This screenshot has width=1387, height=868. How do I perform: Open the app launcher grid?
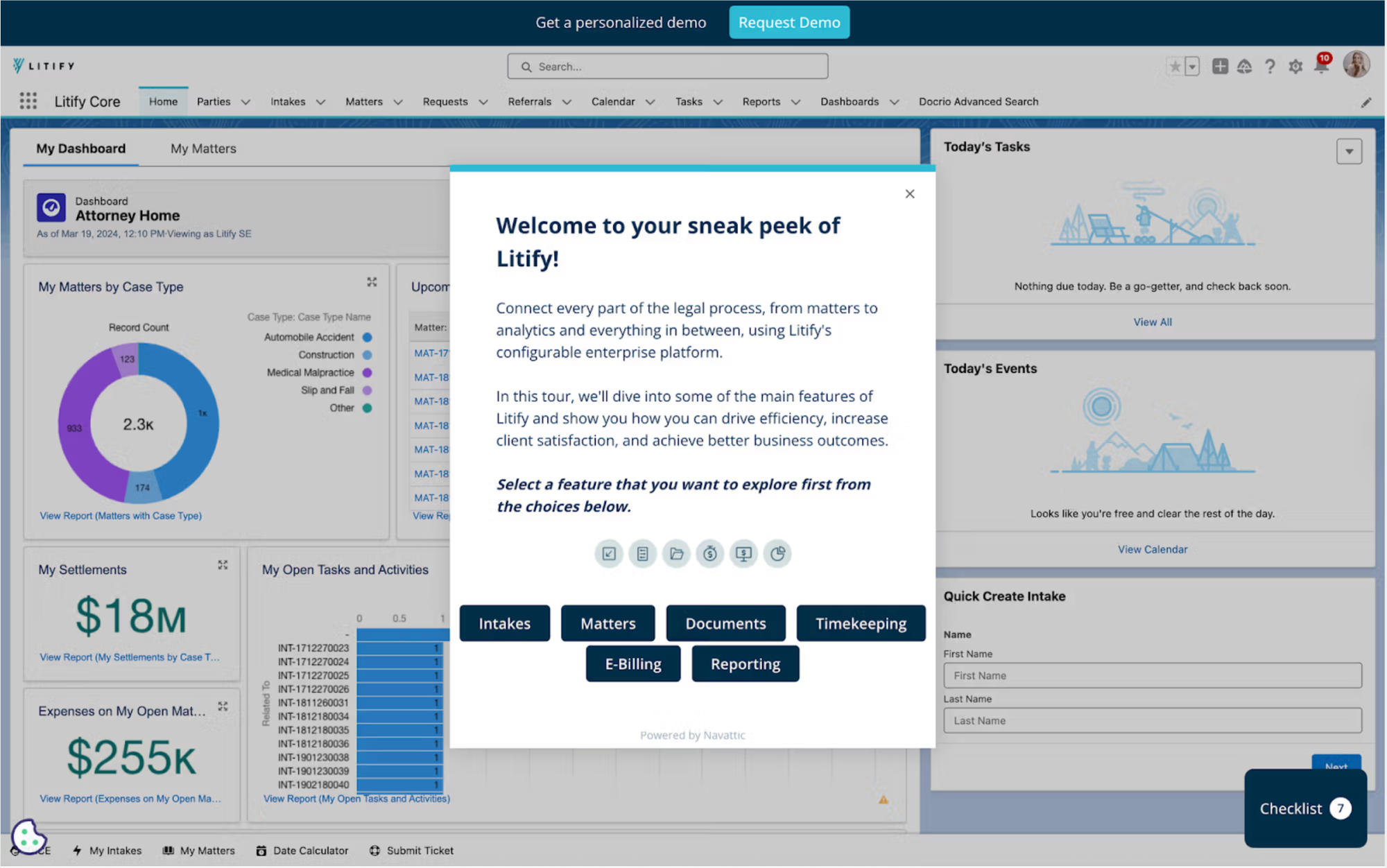(x=28, y=101)
